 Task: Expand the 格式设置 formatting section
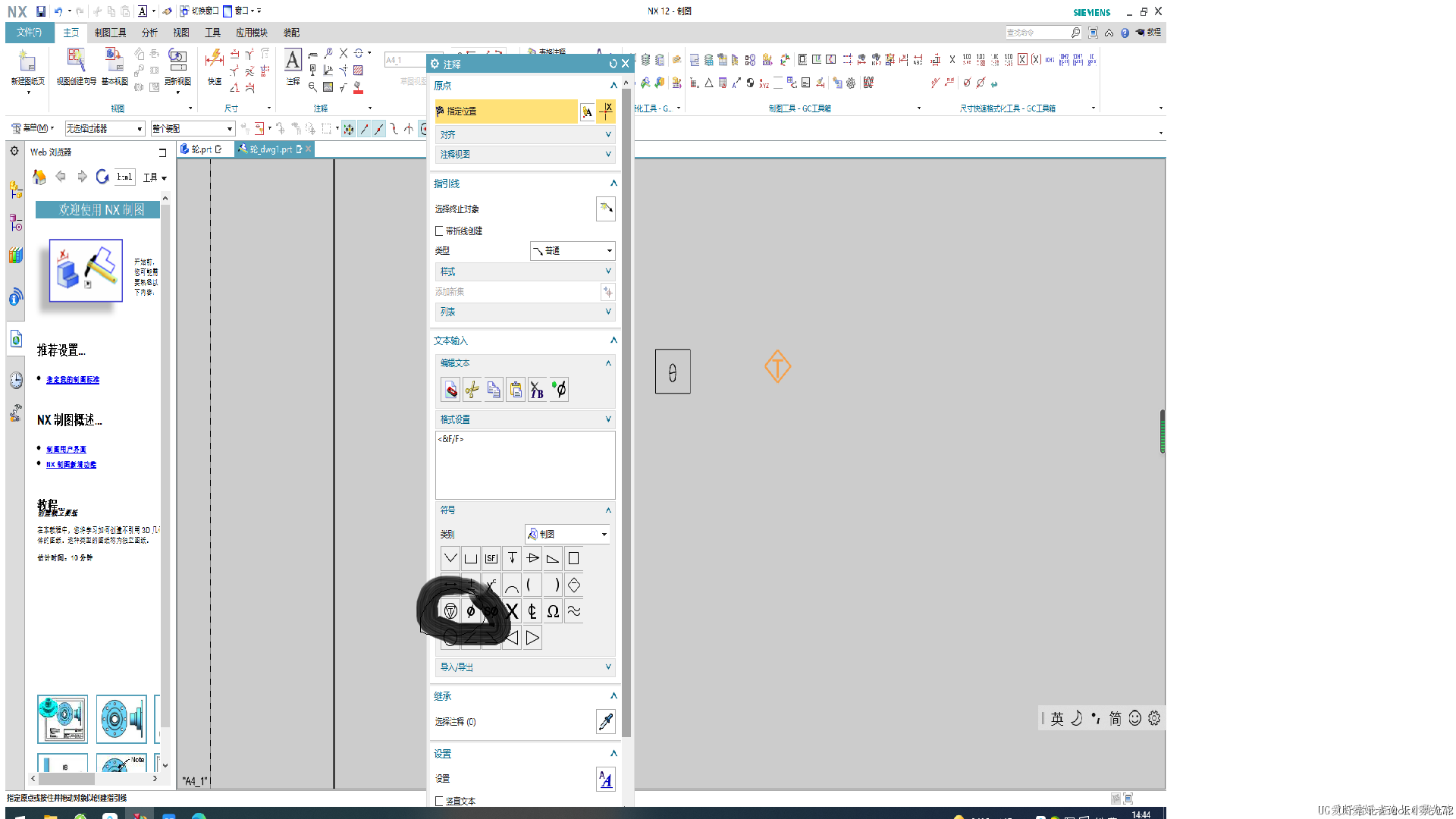525,419
